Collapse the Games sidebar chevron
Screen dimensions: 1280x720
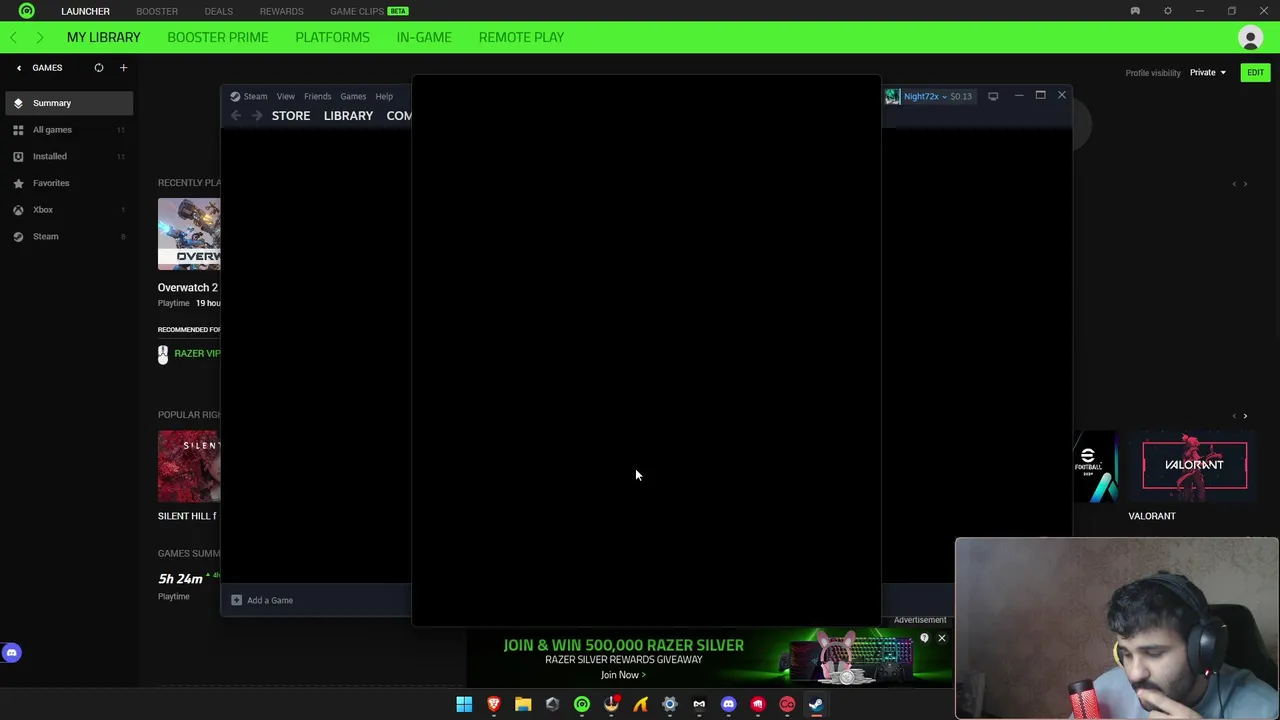click(x=19, y=68)
